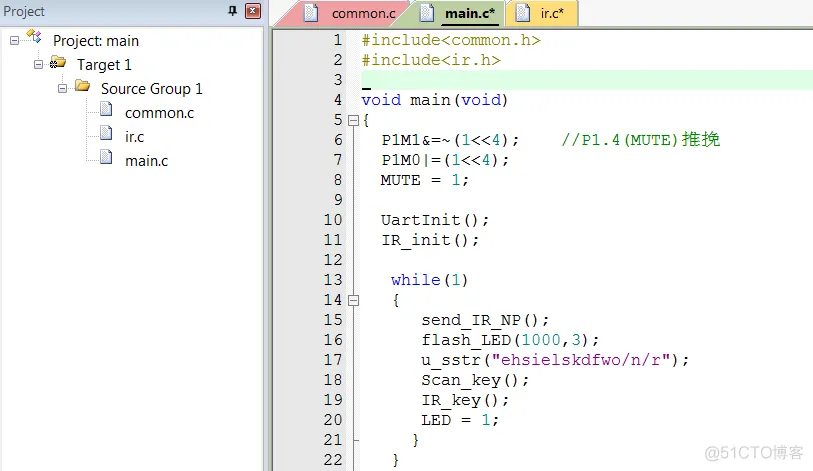Click line number 10 in the gutter
The image size is (813, 471).
[x=332, y=220]
